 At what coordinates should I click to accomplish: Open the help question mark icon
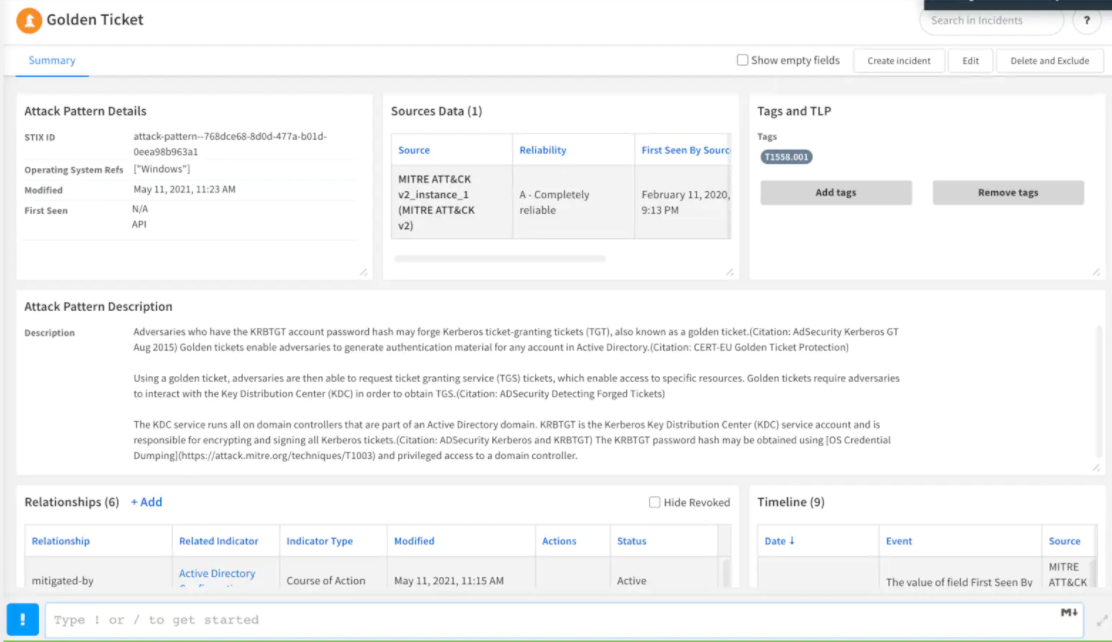click(x=1086, y=21)
